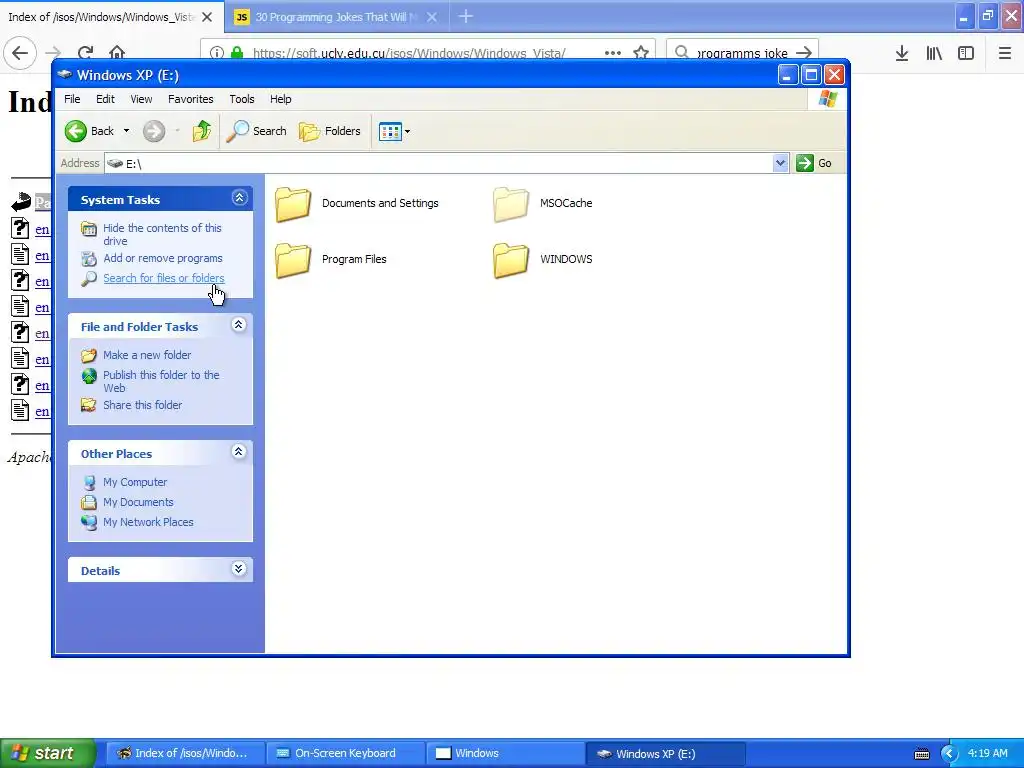Screen dimensions: 1024x768
Task: Click the magnifier icon beside Search for files
Action: coord(89,279)
